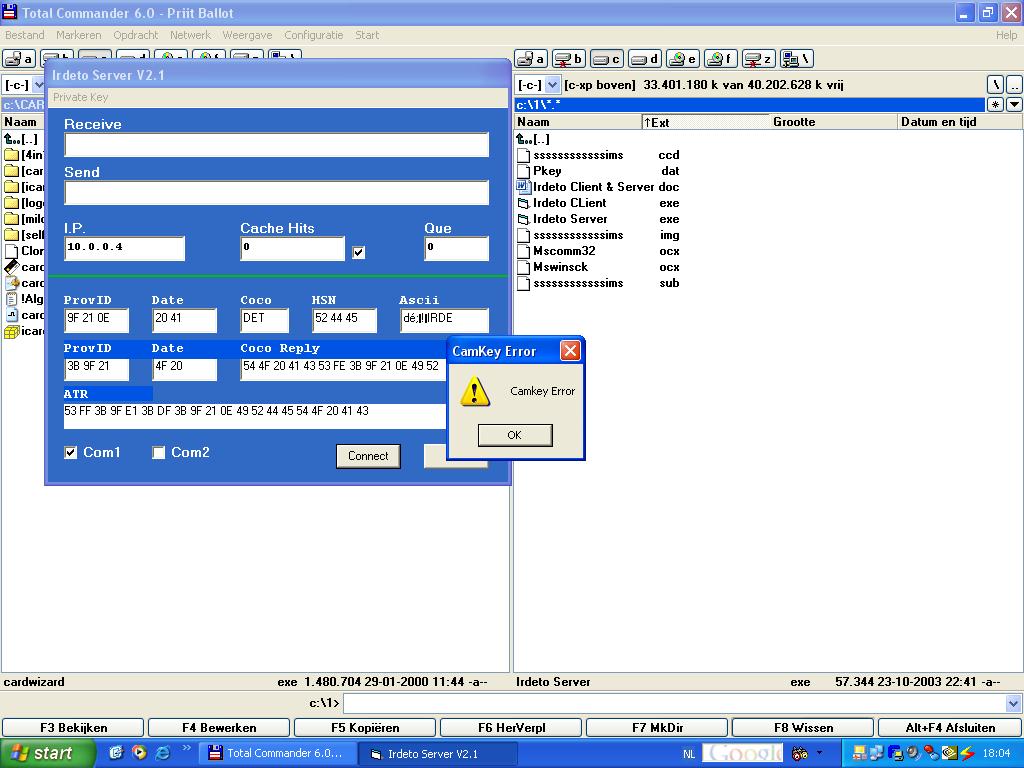Open the left panel drive dropdown arrow
1024x768 pixels.
click(x=39, y=85)
